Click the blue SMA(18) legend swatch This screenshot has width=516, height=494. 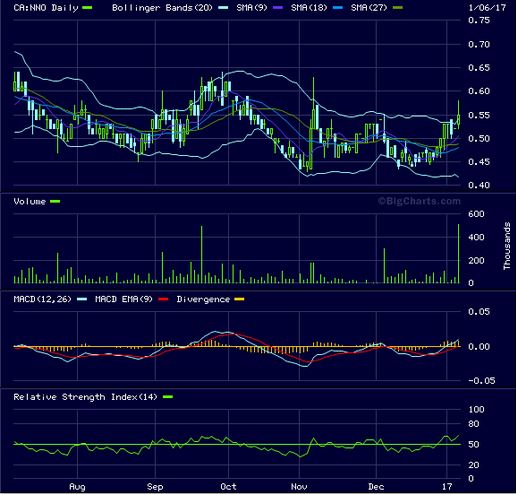point(338,8)
